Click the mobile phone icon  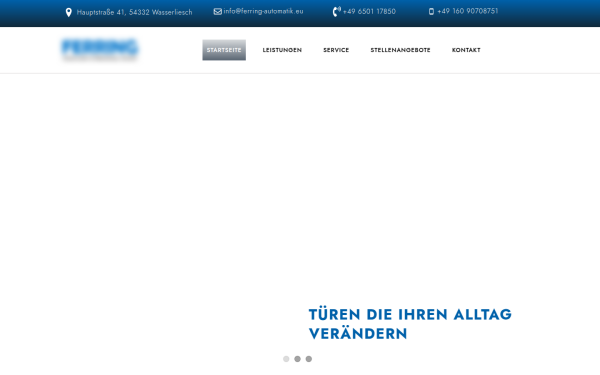(431, 11)
